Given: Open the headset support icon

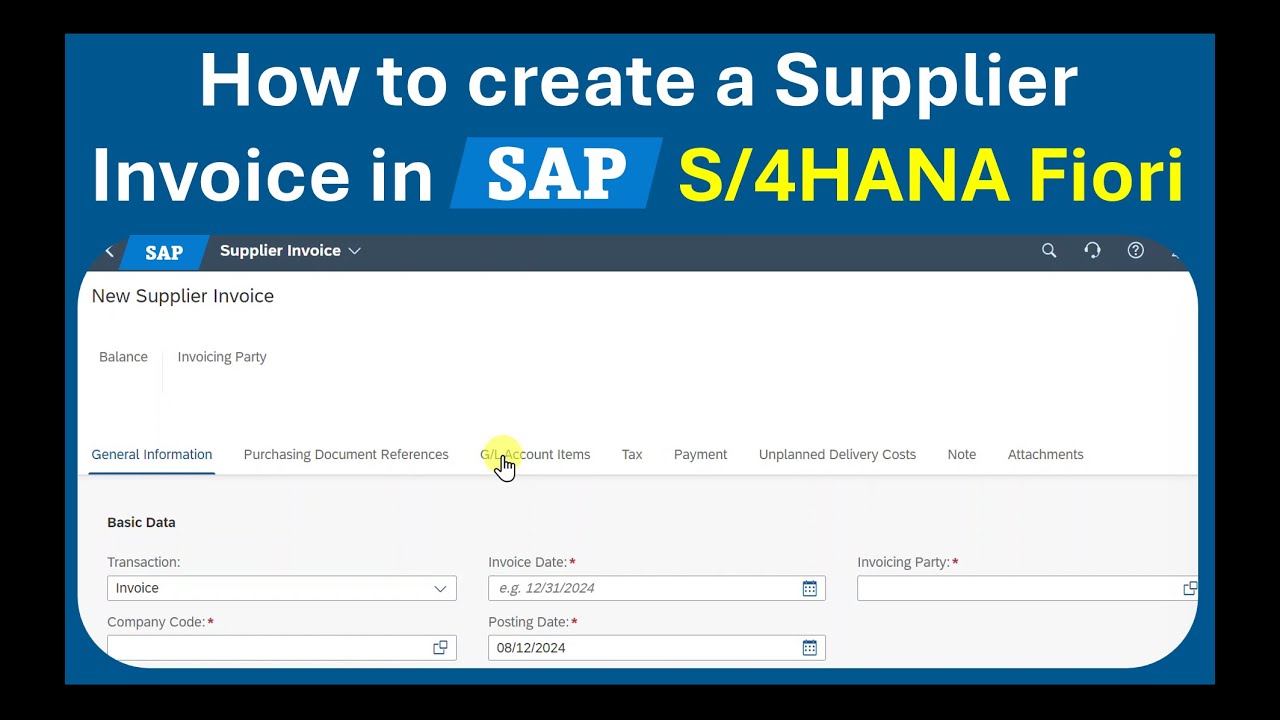Looking at the screenshot, I should tap(1092, 251).
